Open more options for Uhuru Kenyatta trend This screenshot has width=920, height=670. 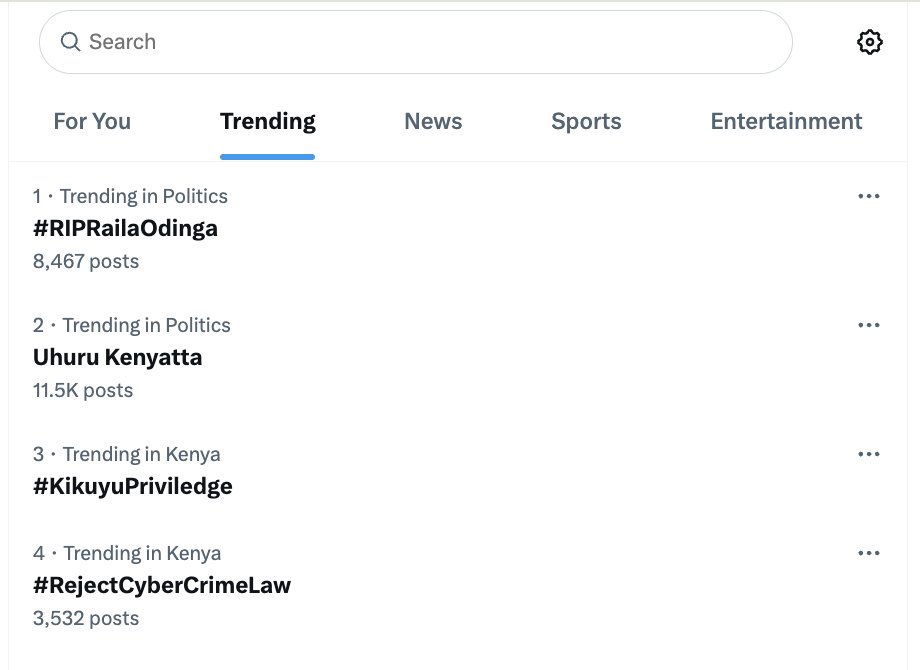tap(868, 325)
